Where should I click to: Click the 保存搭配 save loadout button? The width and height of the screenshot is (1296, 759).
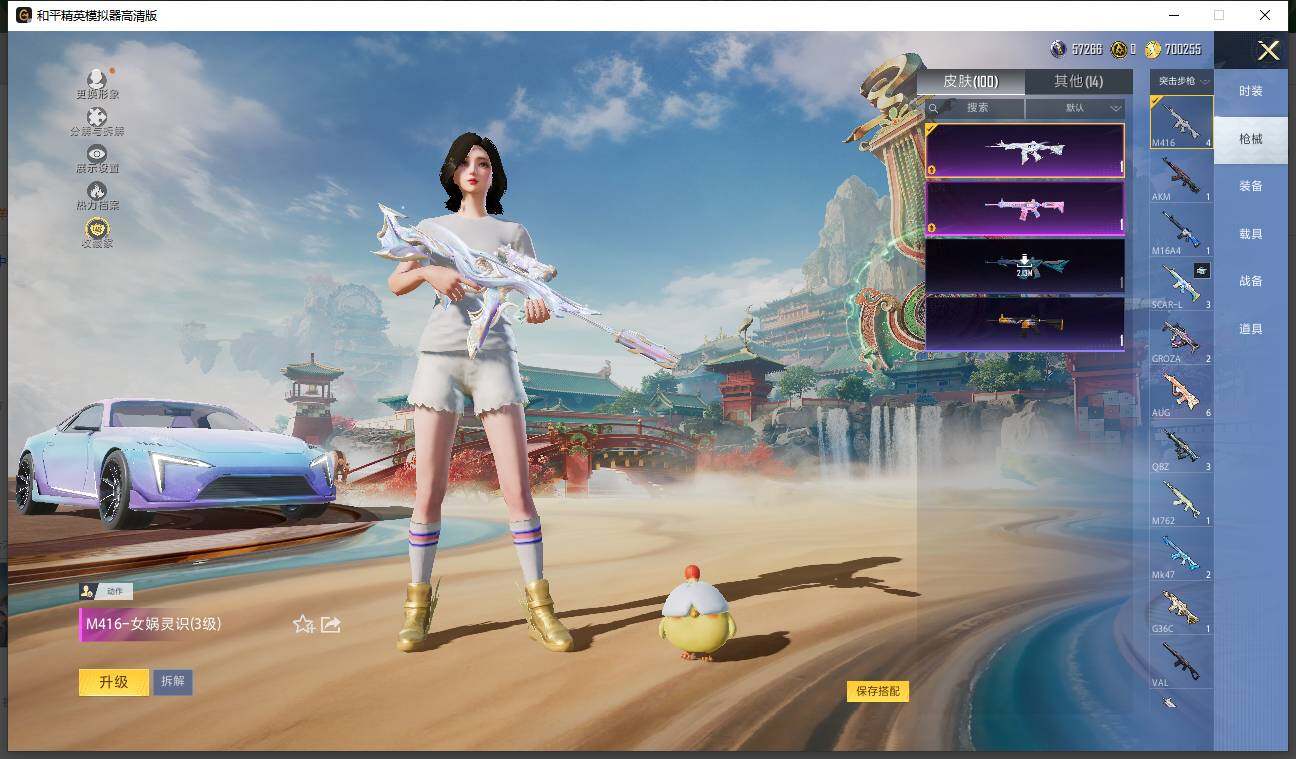coord(877,690)
